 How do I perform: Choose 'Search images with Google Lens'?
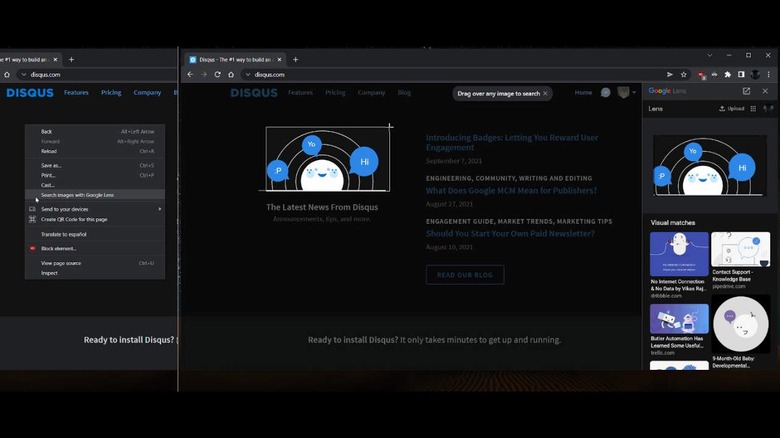coord(95,195)
